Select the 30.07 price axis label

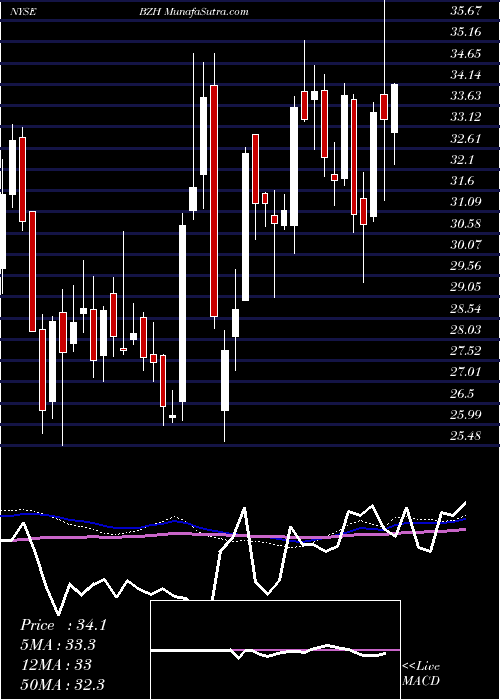tap(466, 245)
